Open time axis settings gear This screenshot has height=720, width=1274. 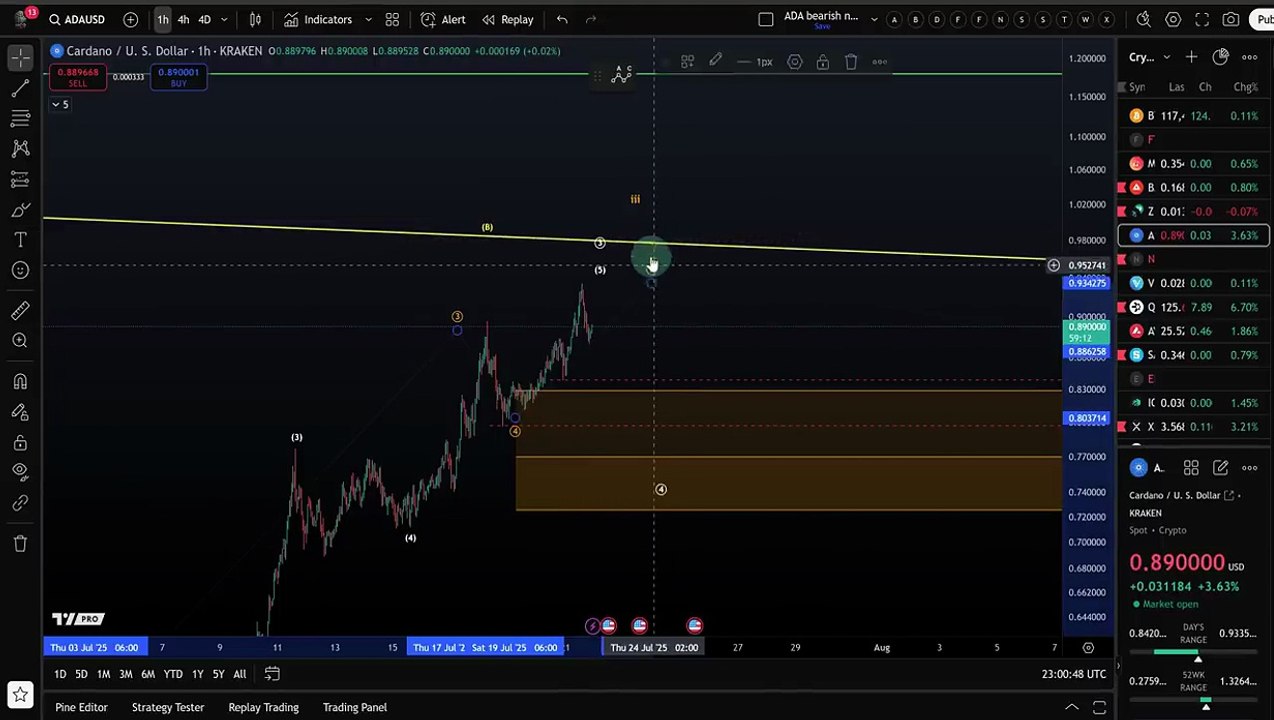pos(1088,648)
